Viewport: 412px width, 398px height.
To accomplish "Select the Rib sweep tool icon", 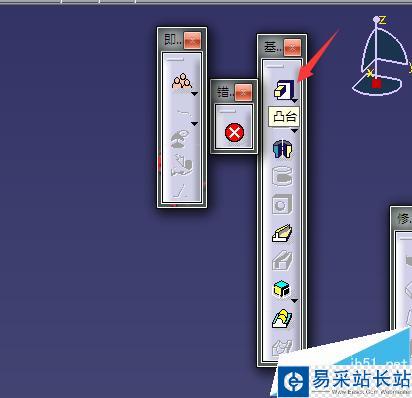I will (x=282, y=233).
